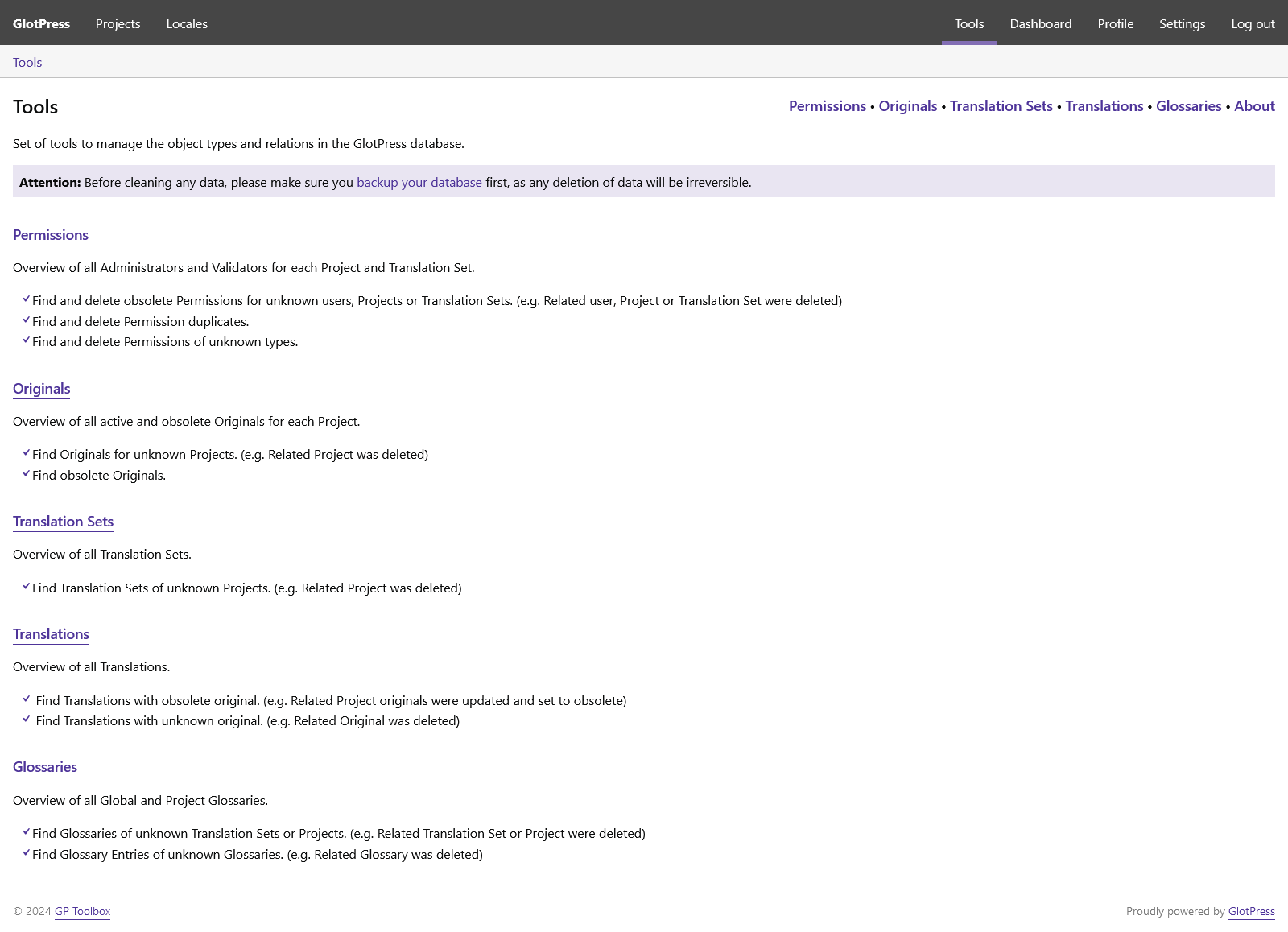This screenshot has width=1288, height=932.
Task: Click checkmark beside 'Translations with obsolete original'
Action: tap(27, 699)
